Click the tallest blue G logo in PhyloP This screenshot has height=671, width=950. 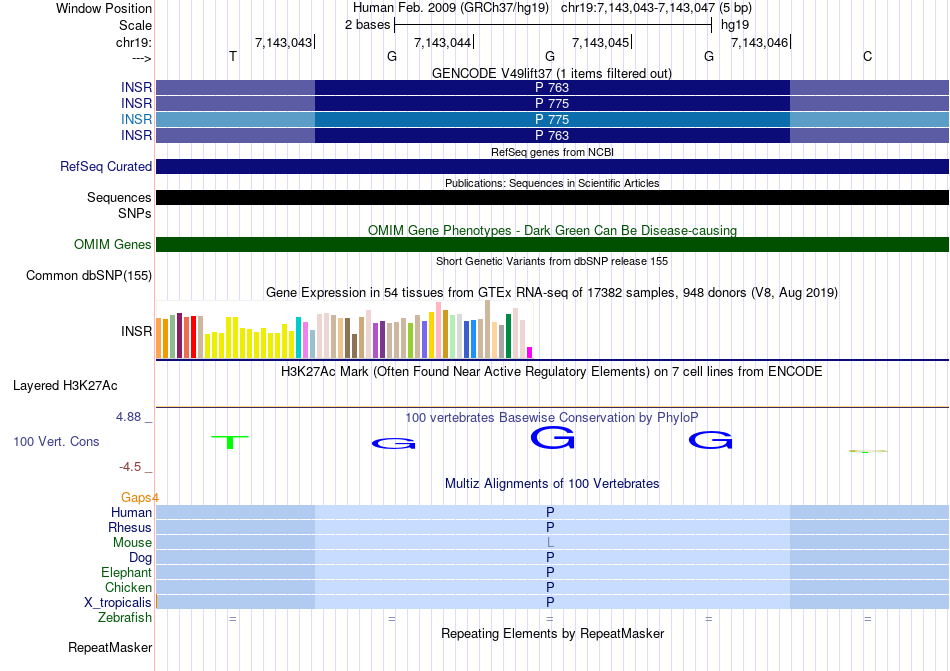[552, 437]
